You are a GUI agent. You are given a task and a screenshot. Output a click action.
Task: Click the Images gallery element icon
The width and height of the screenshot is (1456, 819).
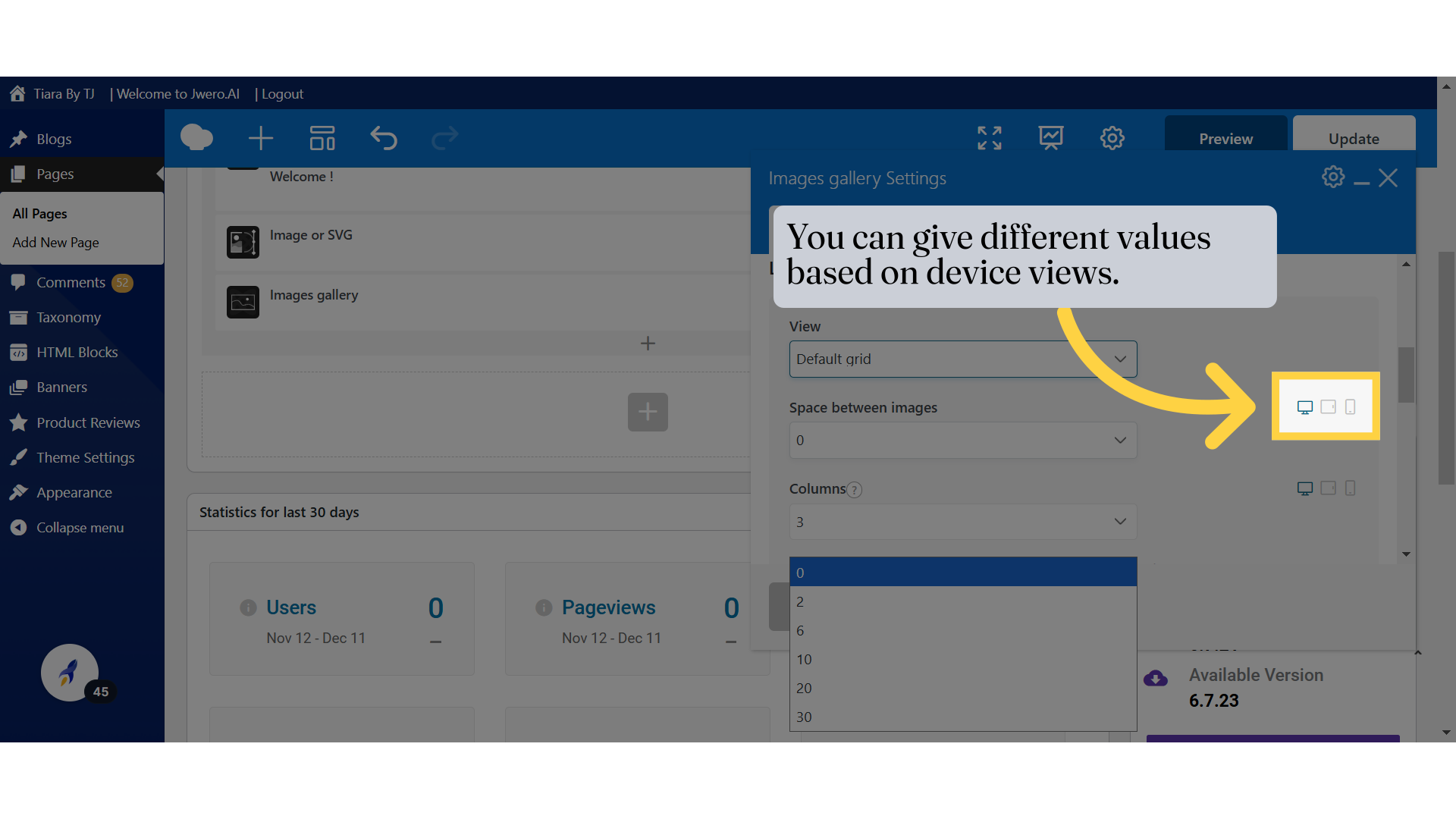243,302
